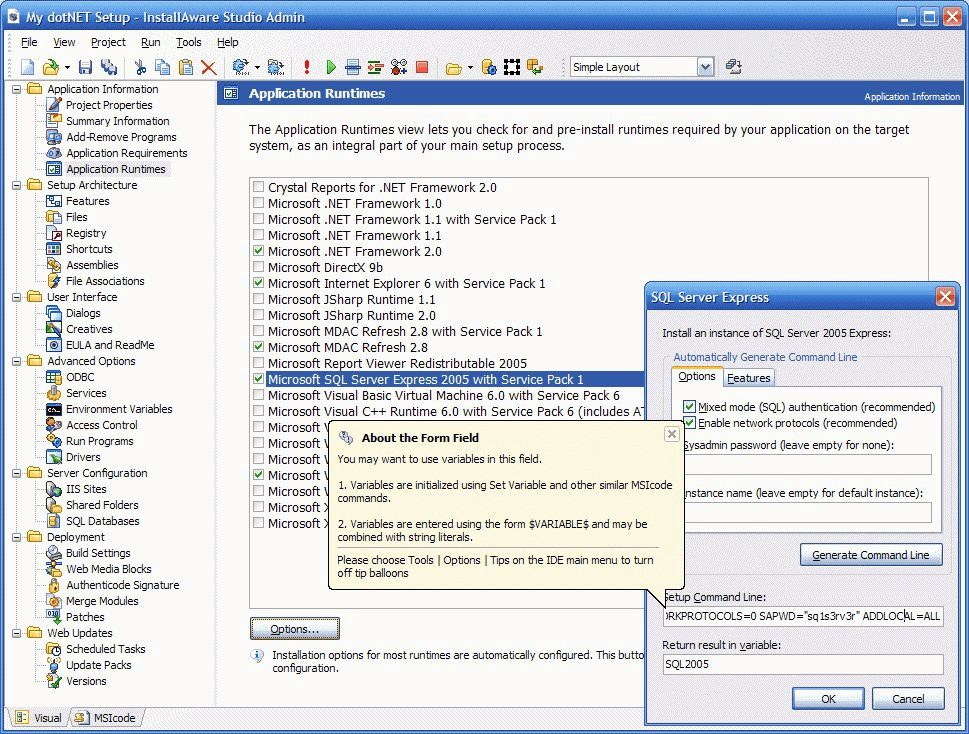The image size is (969, 734).
Task: Collapse the Advanced Options tree node
Action: coord(17,361)
